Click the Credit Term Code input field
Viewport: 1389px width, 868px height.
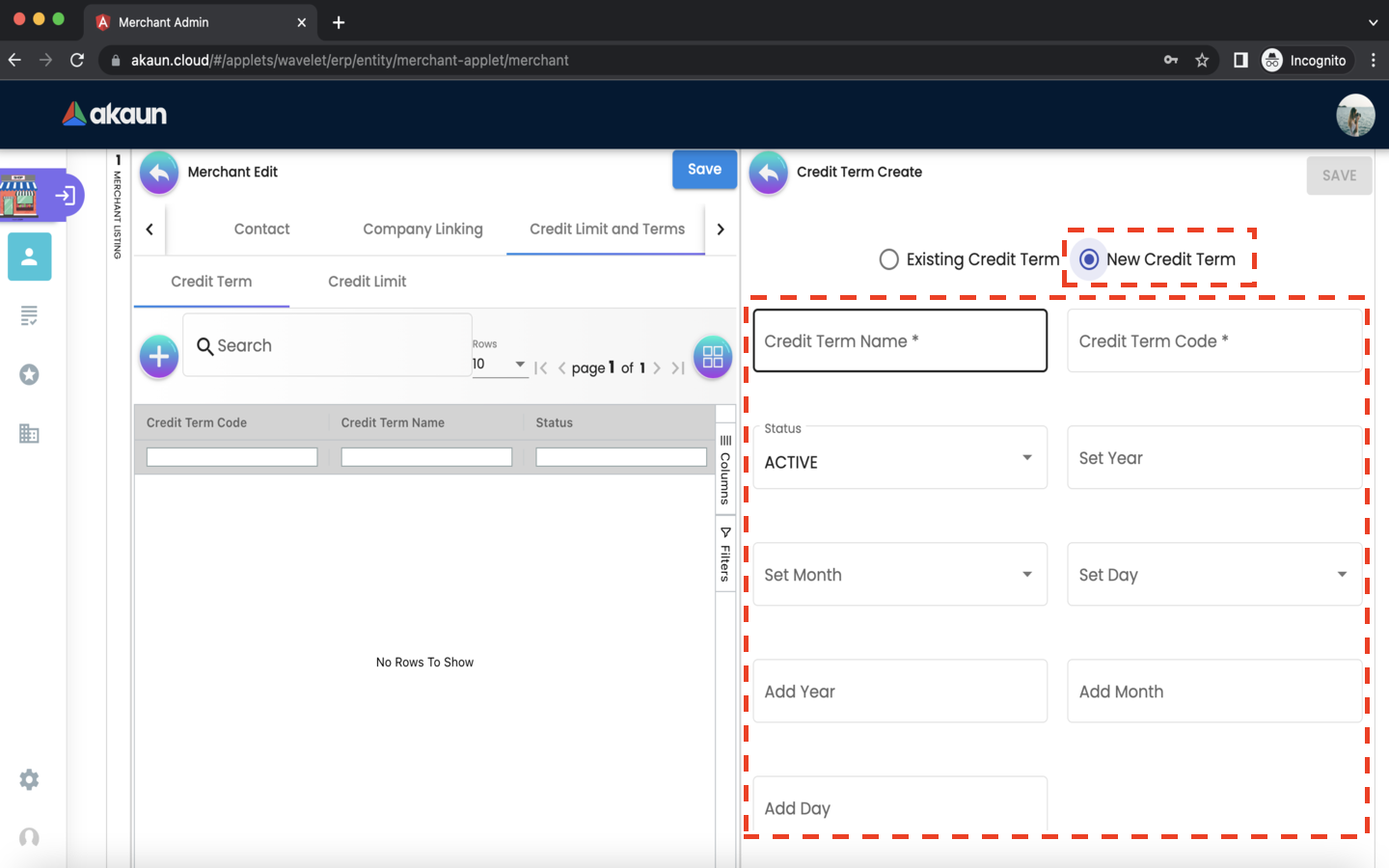coord(1213,341)
